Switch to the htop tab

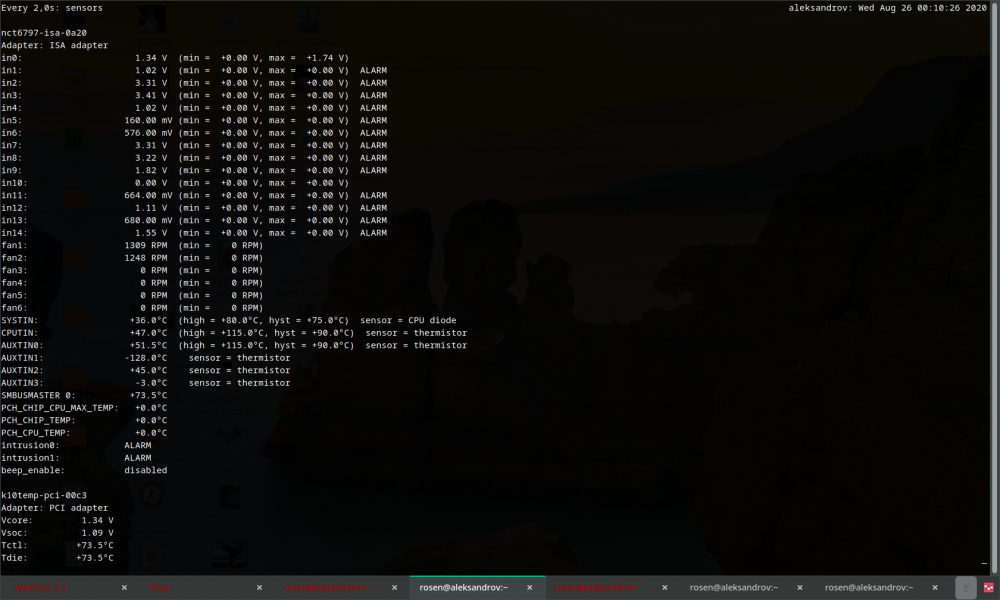(159, 588)
